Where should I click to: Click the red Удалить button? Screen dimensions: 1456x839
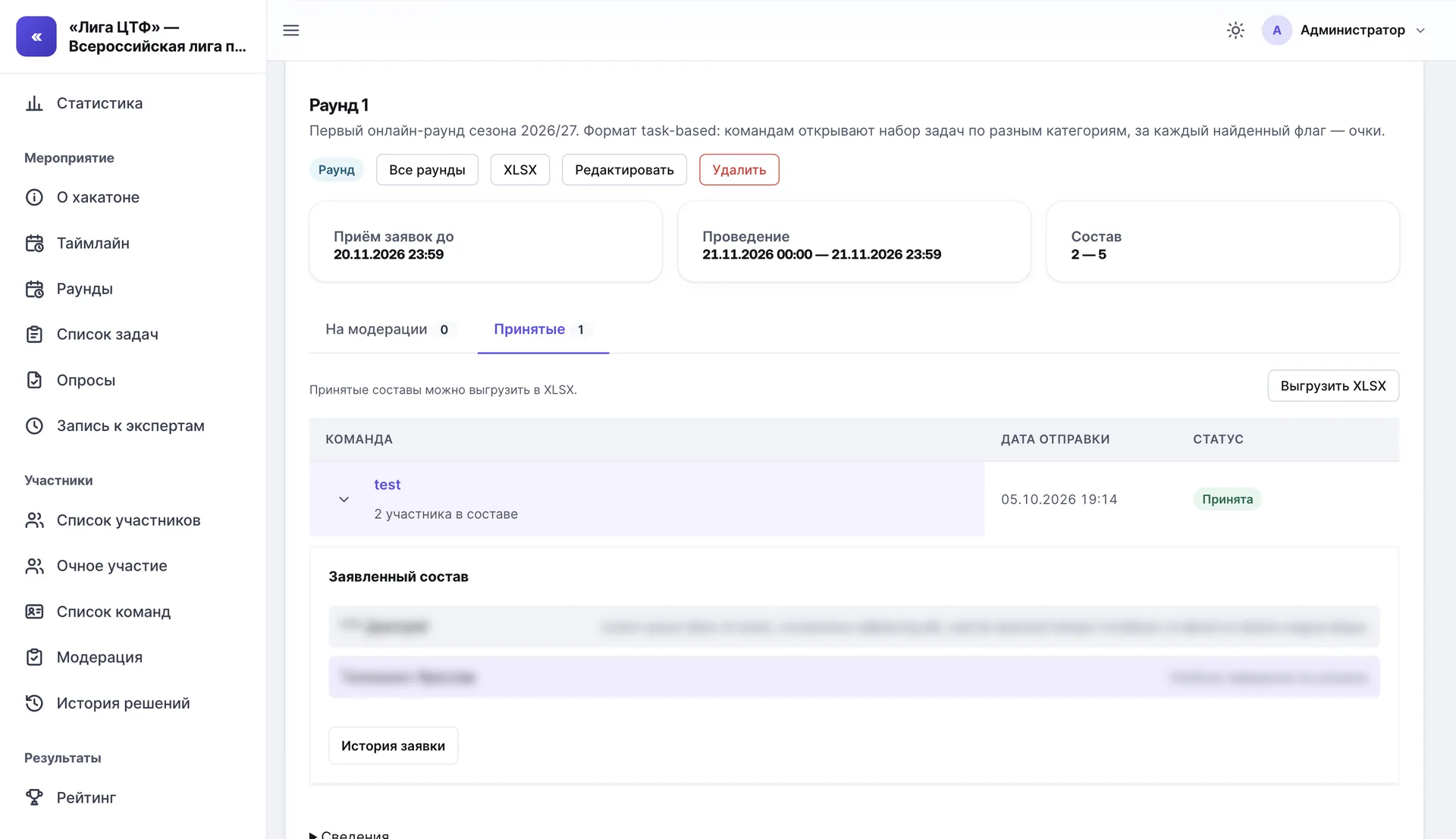pyautogui.click(x=739, y=170)
